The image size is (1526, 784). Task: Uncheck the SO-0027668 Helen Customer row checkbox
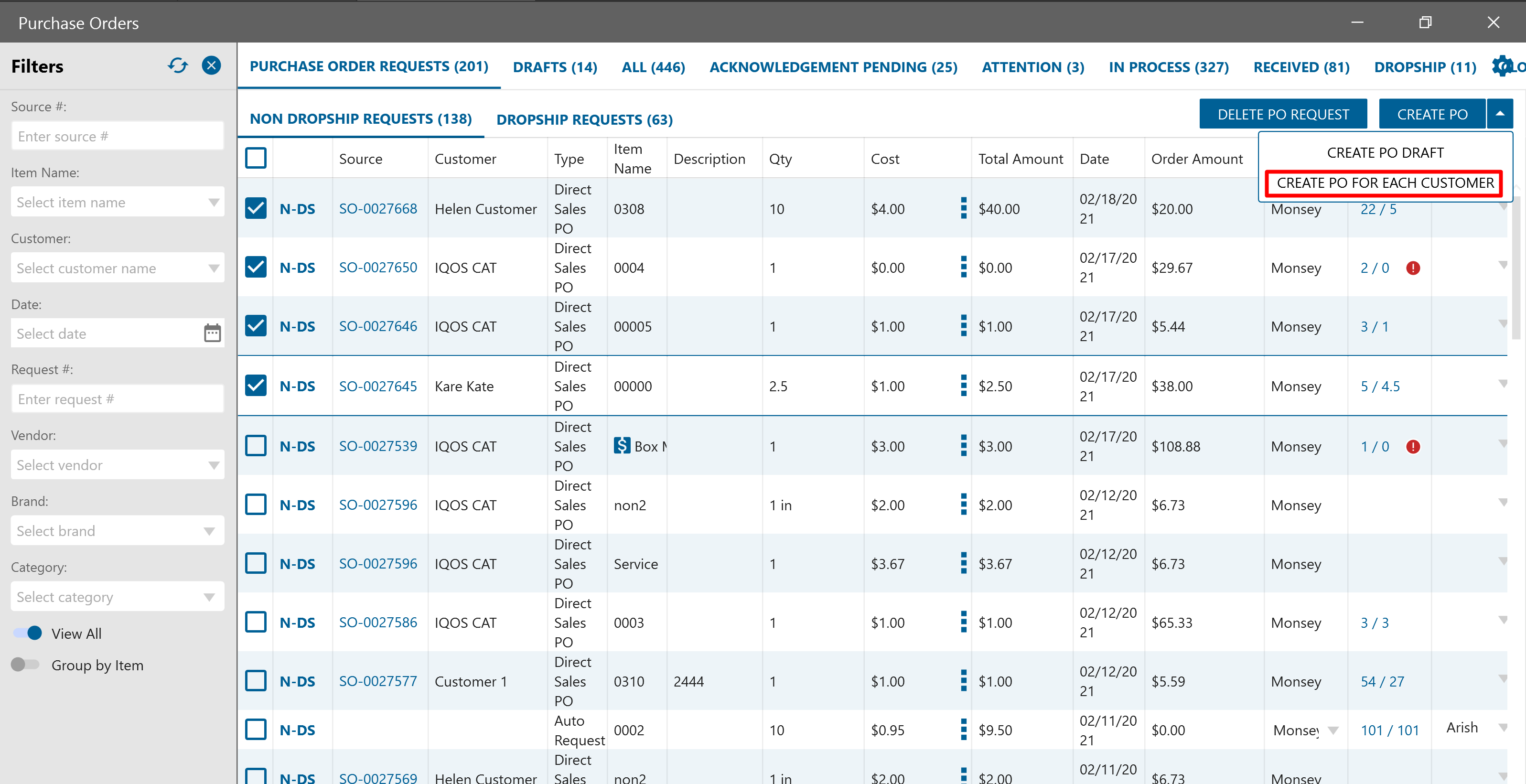255,209
